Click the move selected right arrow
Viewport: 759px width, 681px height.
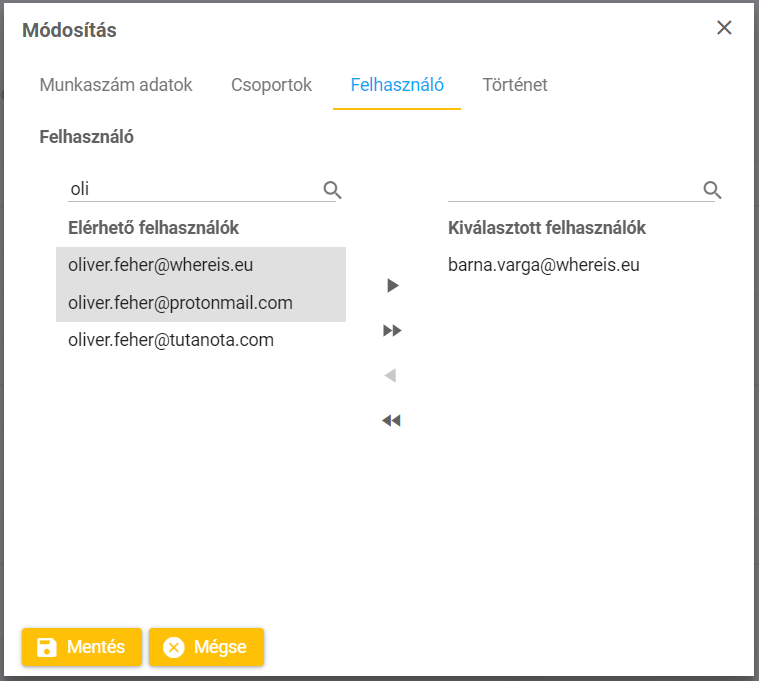click(x=392, y=286)
